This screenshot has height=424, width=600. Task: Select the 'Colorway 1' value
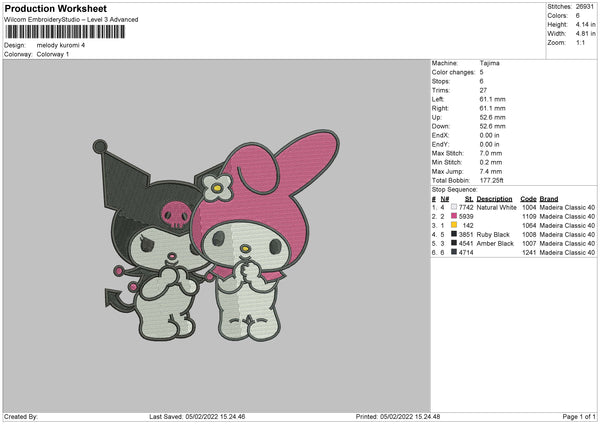pyautogui.click(x=53, y=54)
